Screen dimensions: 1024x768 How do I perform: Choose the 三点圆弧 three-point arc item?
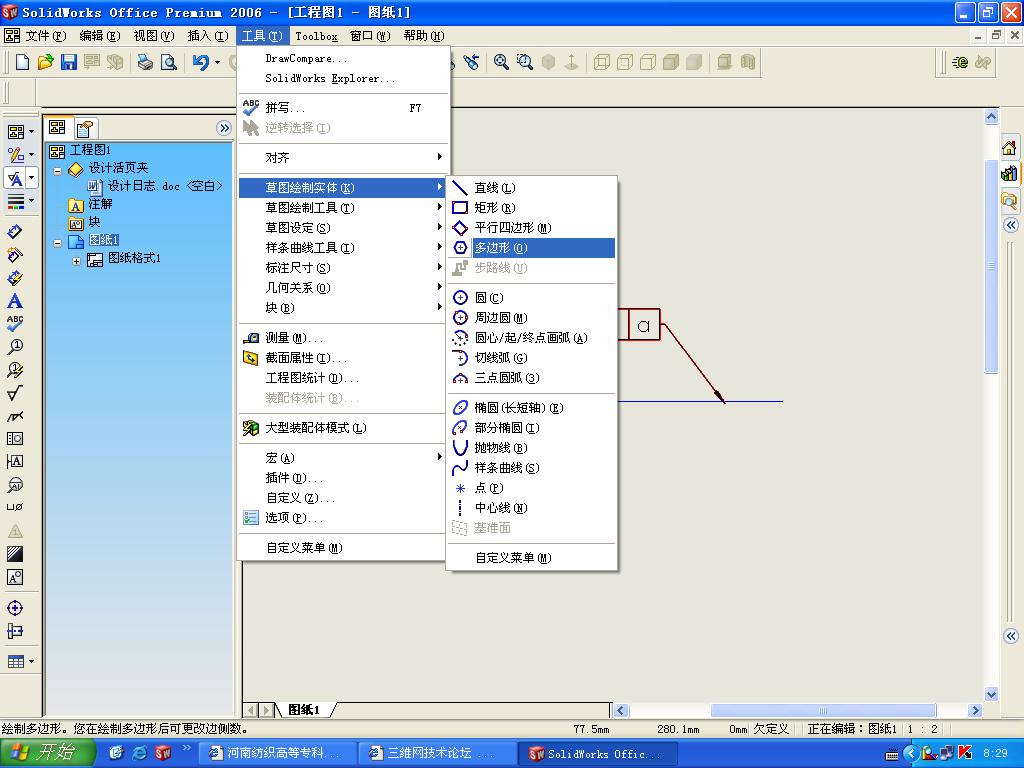[531, 377]
